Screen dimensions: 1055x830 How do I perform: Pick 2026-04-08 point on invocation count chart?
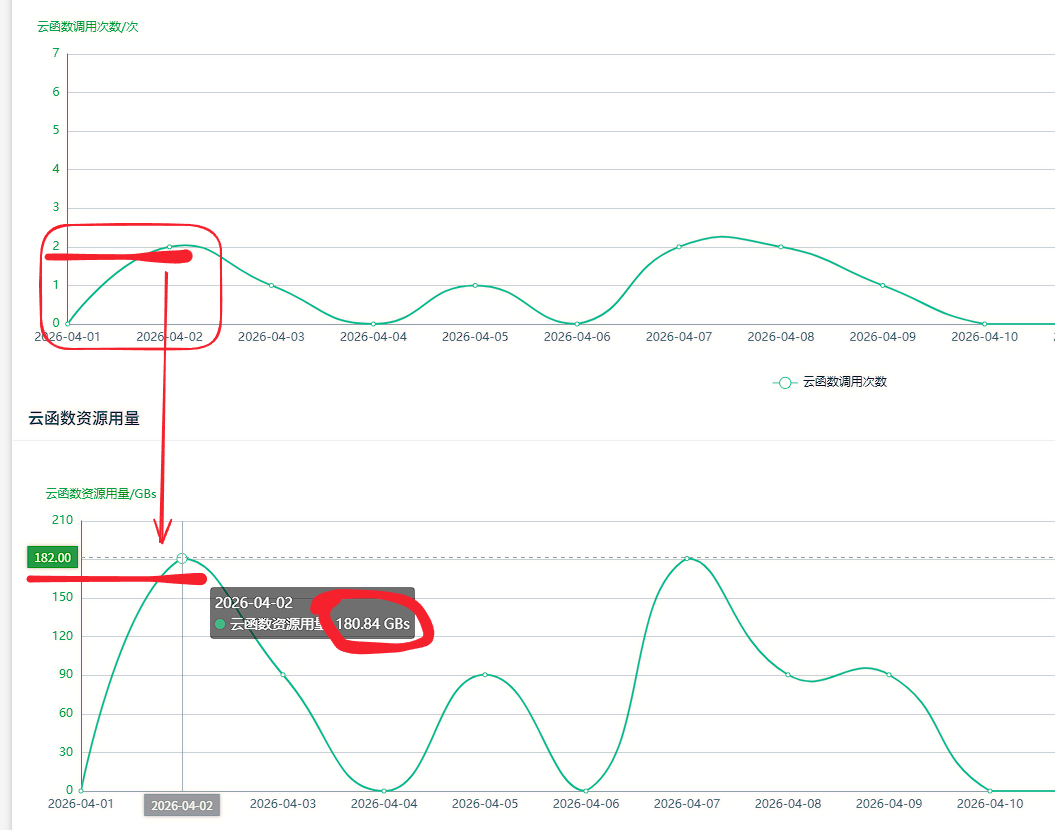pyautogui.click(x=781, y=247)
